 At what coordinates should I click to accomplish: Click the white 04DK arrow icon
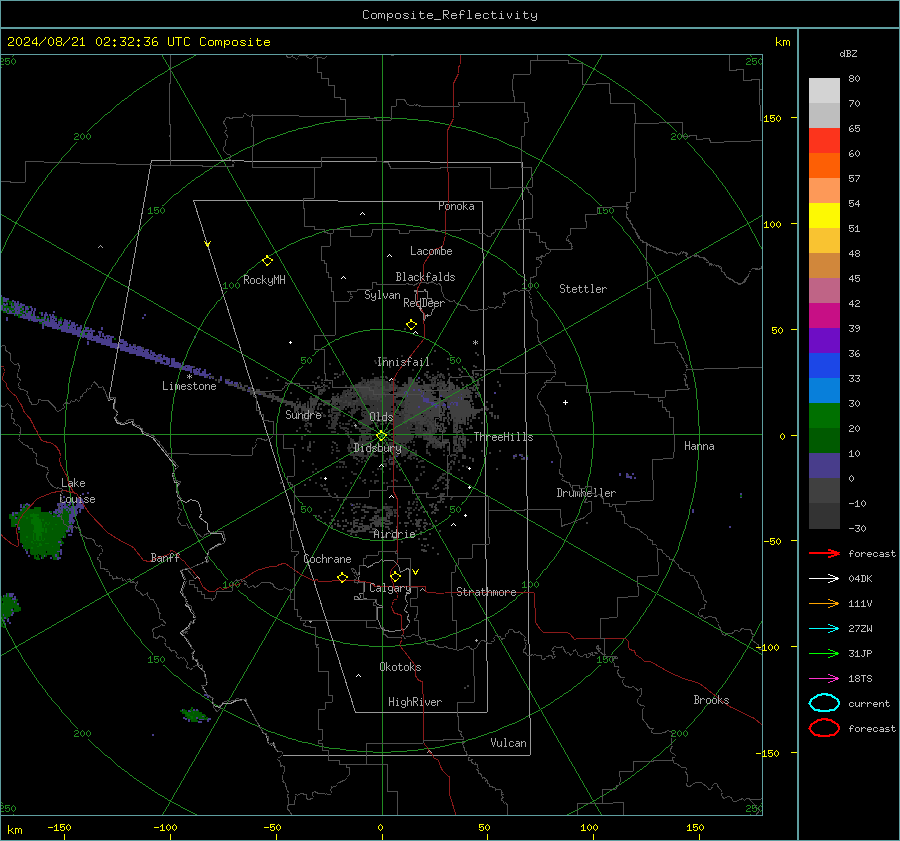tap(824, 579)
